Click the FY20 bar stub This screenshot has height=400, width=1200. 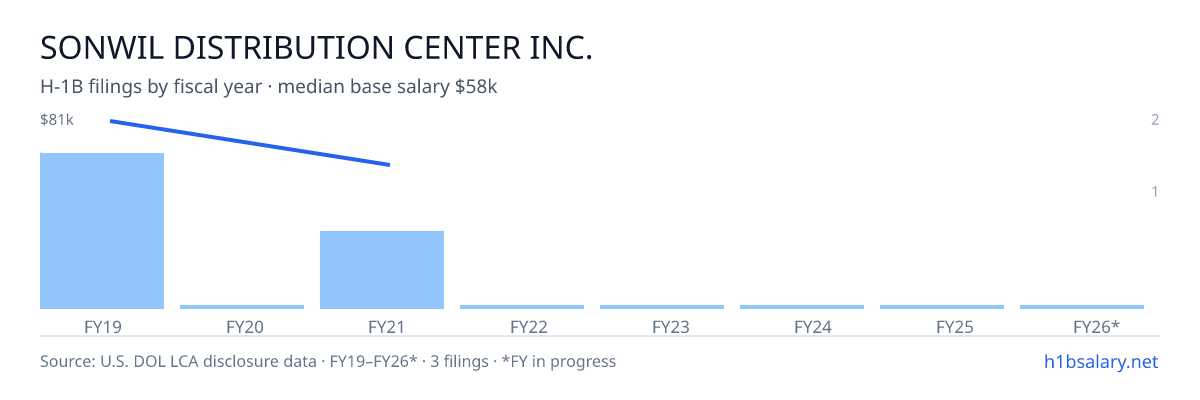click(x=242, y=307)
